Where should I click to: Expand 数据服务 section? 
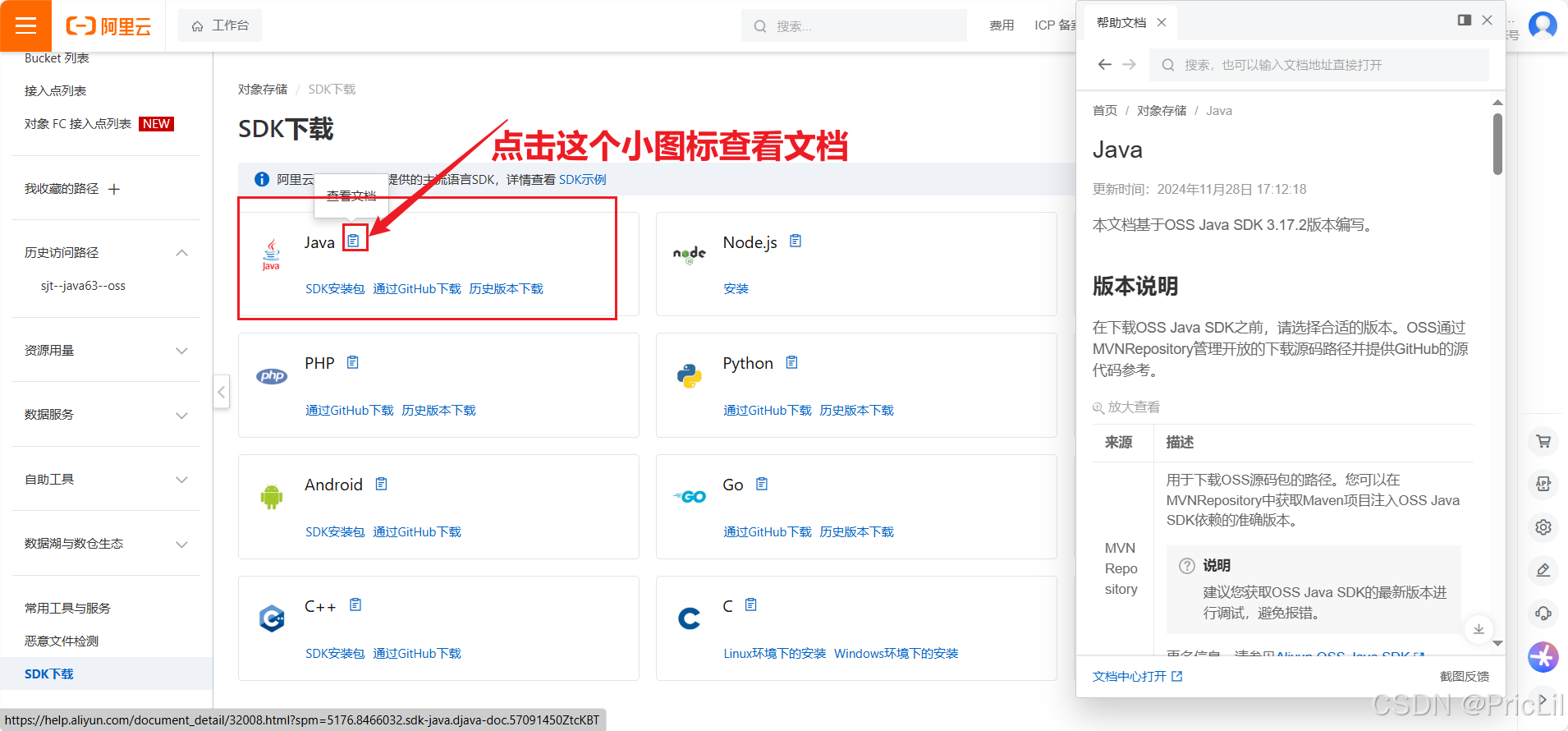182,416
